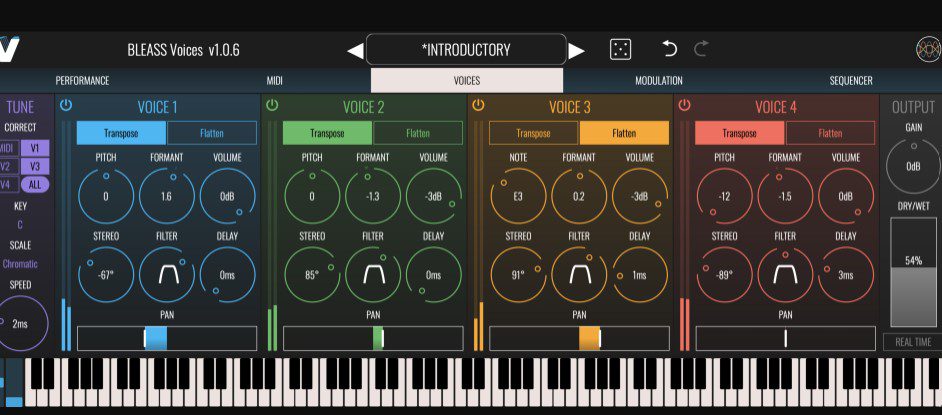
Task: Toggle Voice 3 power button
Action: (x=478, y=105)
